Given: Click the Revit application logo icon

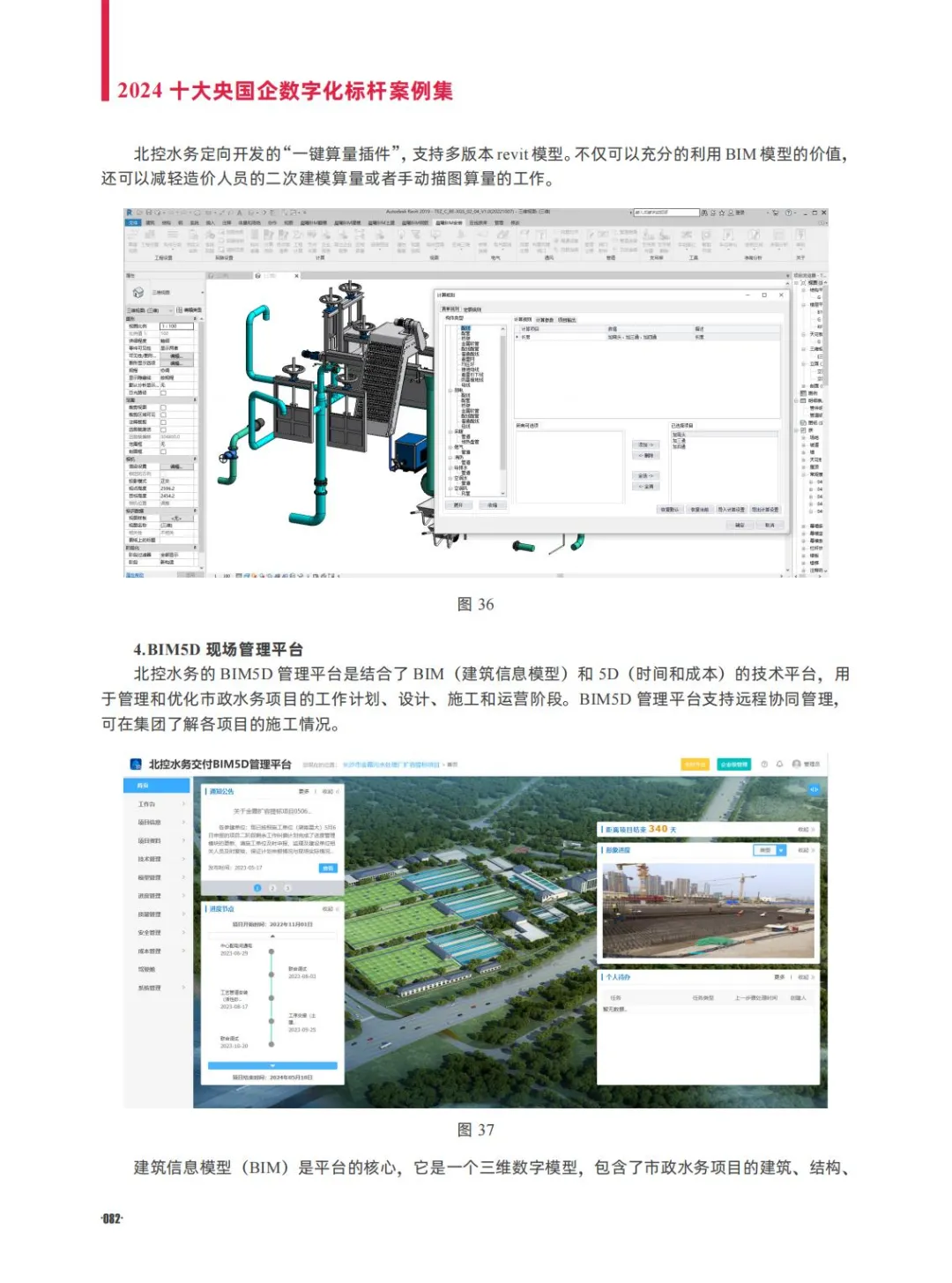Looking at the screenshot, I should pos(129,213).
